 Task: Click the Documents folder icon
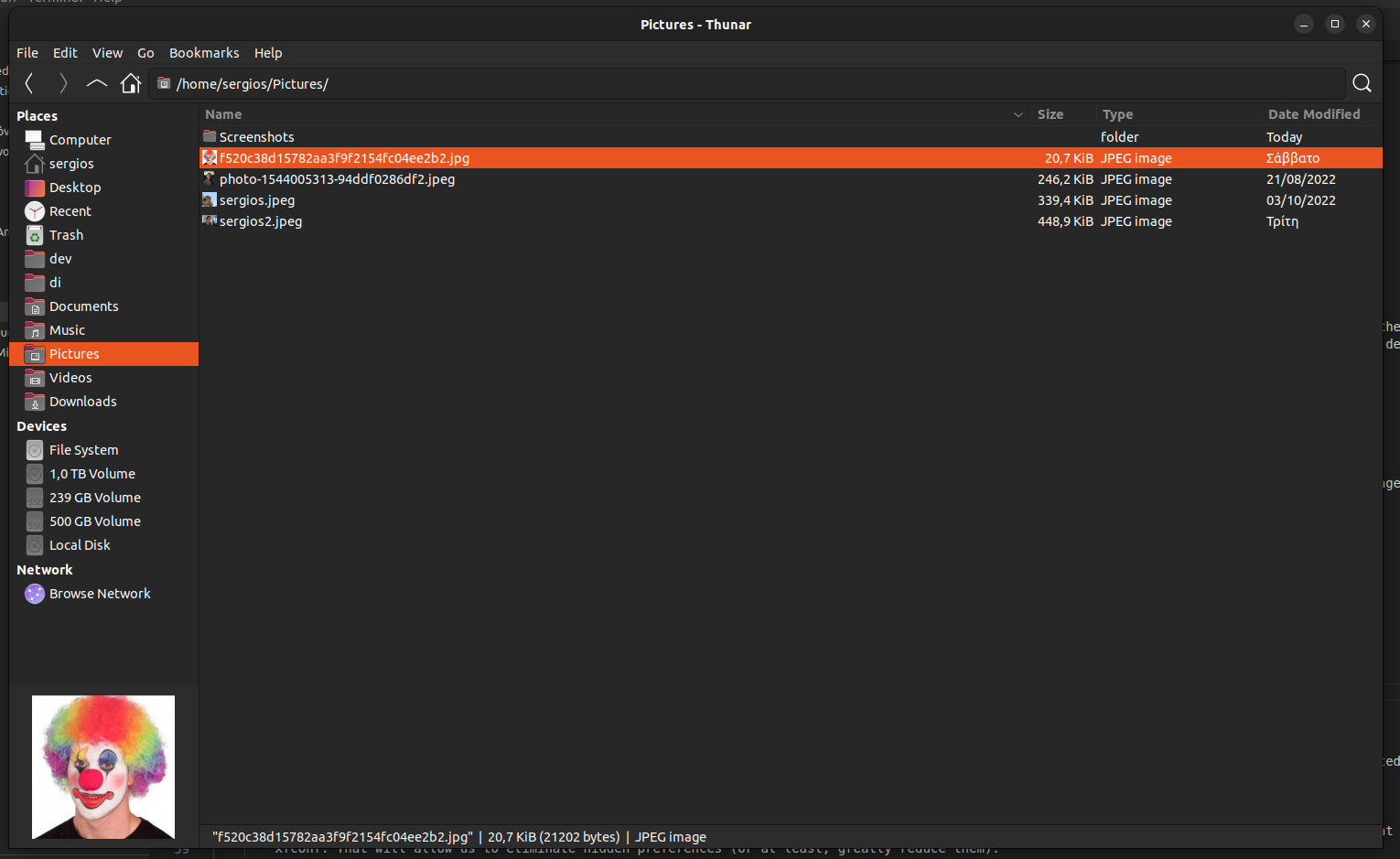click(x=35, y=306)
